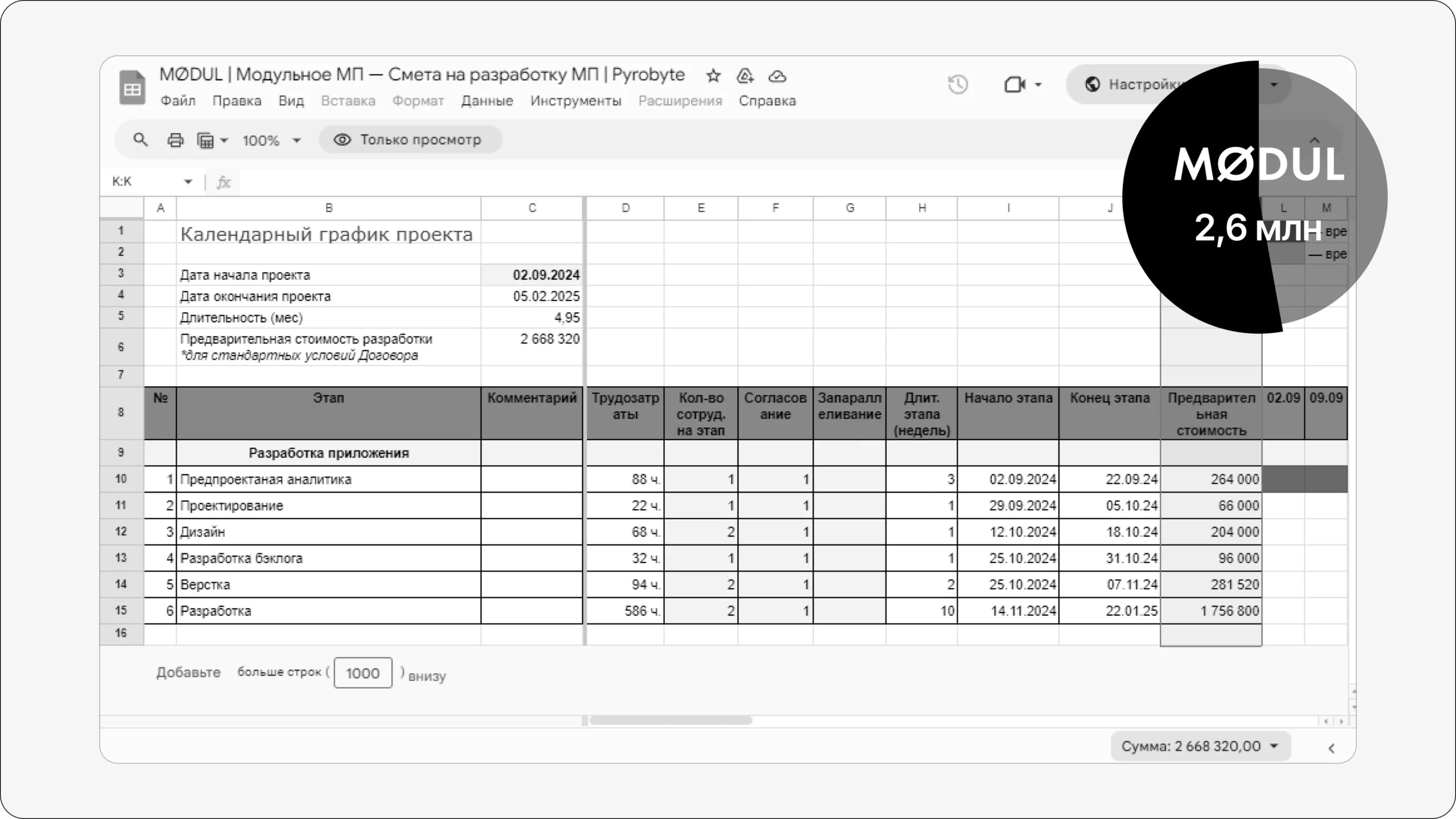Star this spreadsheet document

tap(713, 76)
